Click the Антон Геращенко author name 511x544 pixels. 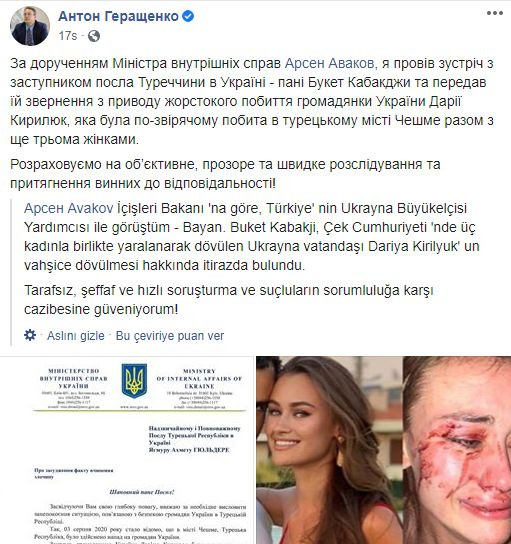pyautogui.click(x=118, y=16)
